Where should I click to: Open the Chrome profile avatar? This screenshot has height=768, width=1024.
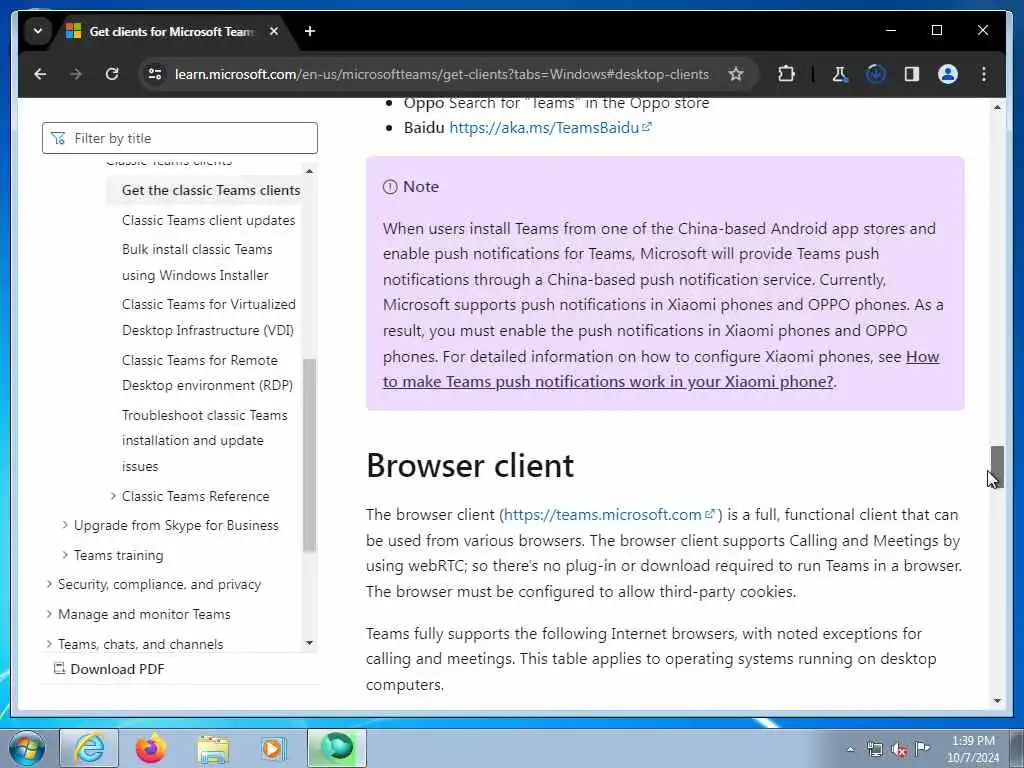pos(948,74)
